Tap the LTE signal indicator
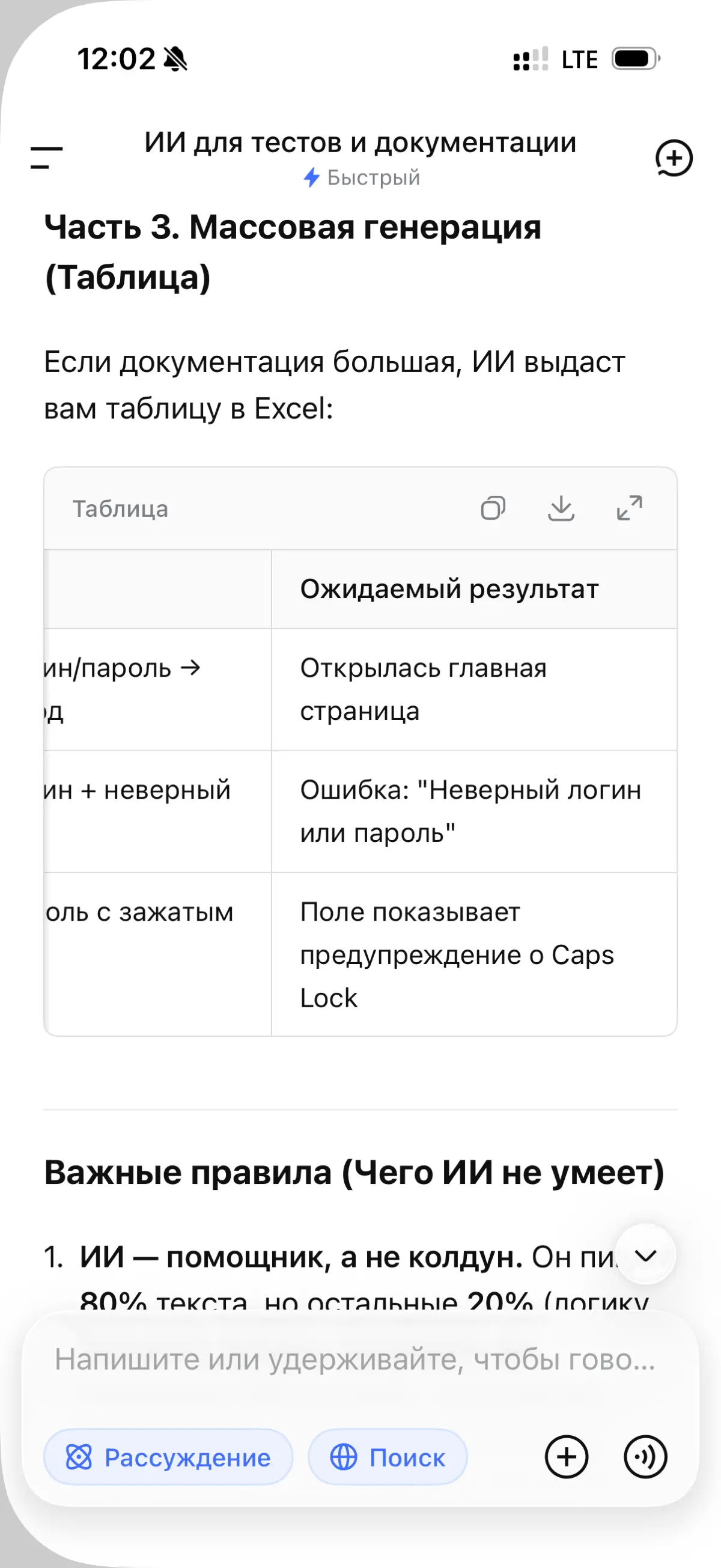This screenshot has height=1568, width=721. click(579, 59)
